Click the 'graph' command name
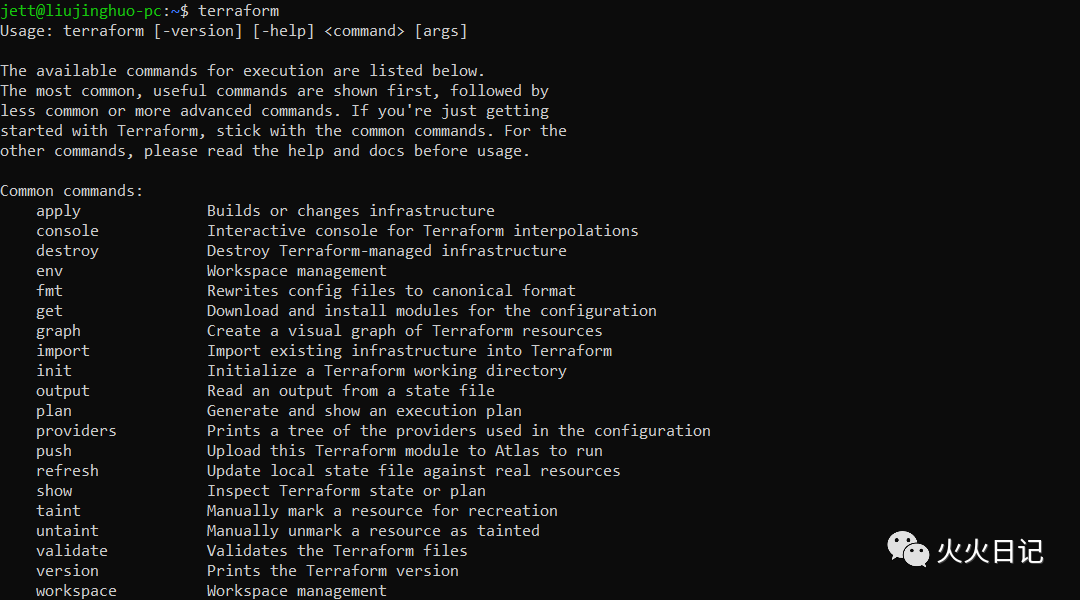Image resolution: width=1080 pixels, height=600 pixels. (58, 331)
